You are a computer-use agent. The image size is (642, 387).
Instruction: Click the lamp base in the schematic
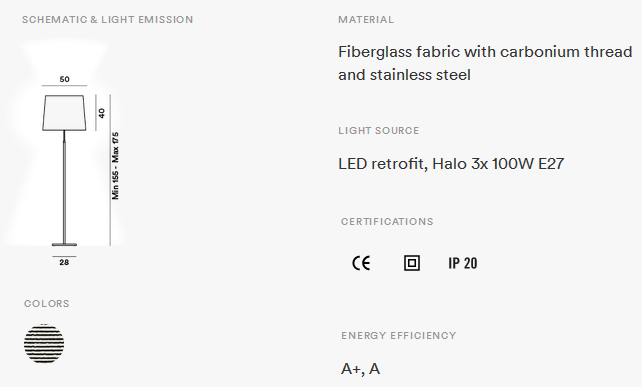(64, 244)
